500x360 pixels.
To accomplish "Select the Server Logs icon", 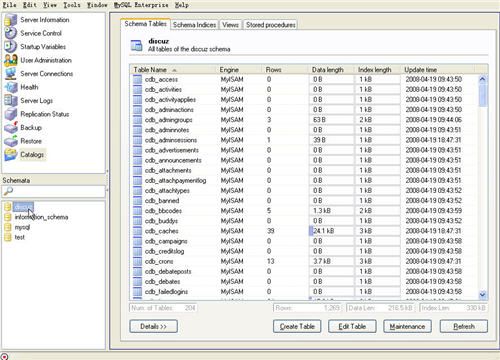I will [x=11, y=100].
